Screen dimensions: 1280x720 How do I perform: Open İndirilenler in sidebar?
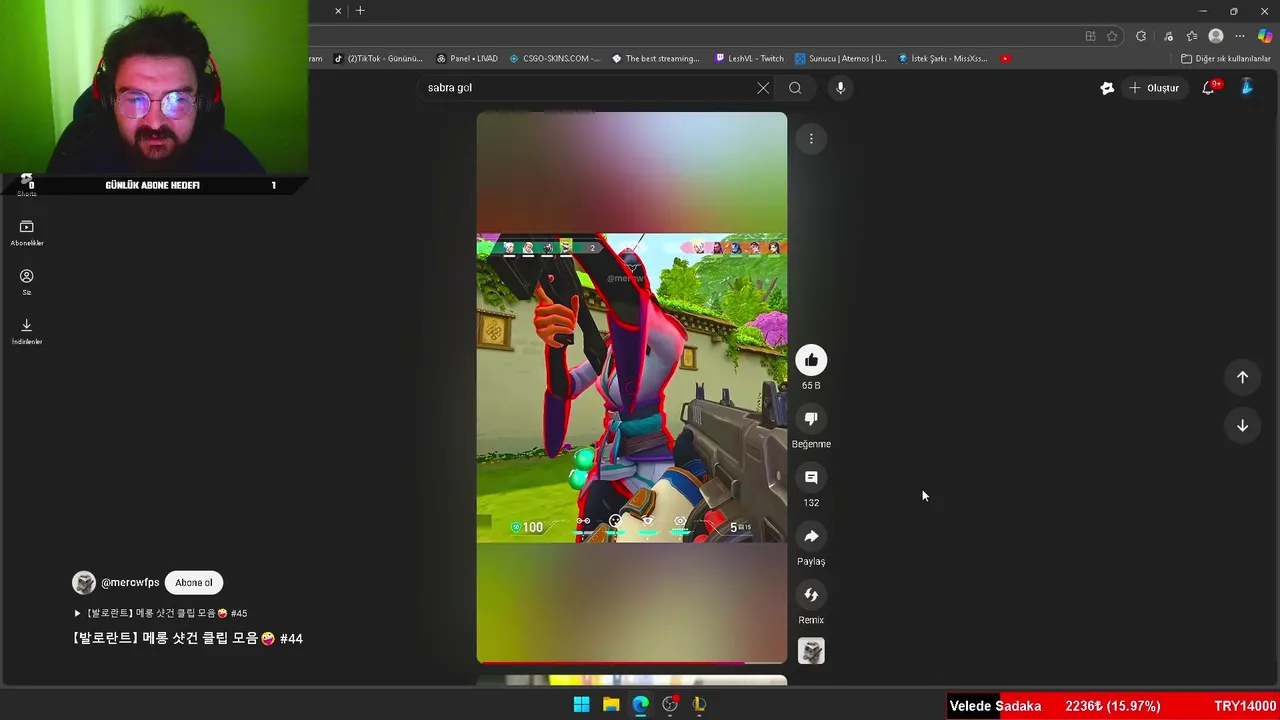(x=27, y=331)
